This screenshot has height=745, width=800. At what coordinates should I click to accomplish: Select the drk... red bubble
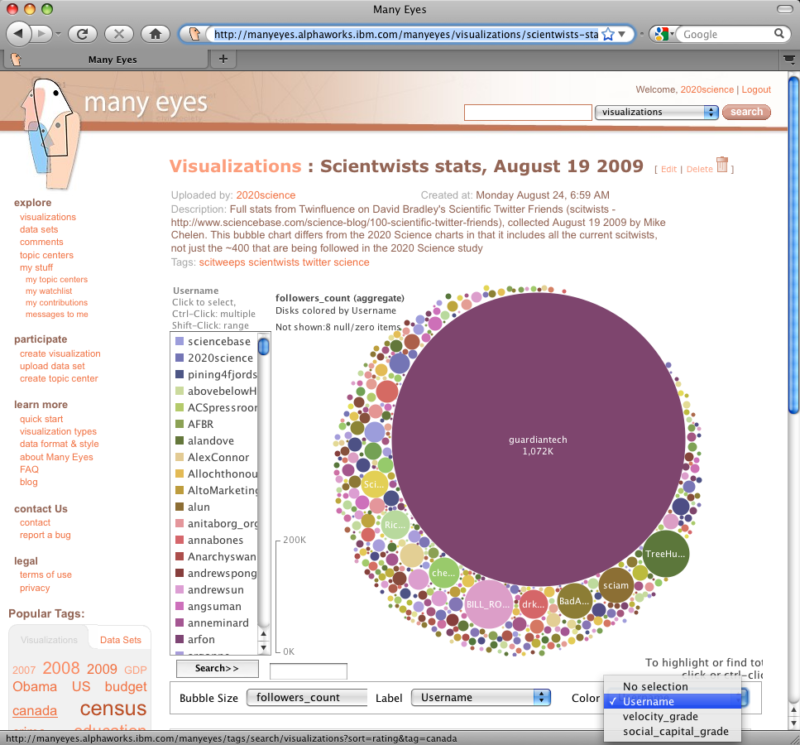pyautogui.click(x=533, y=604)
